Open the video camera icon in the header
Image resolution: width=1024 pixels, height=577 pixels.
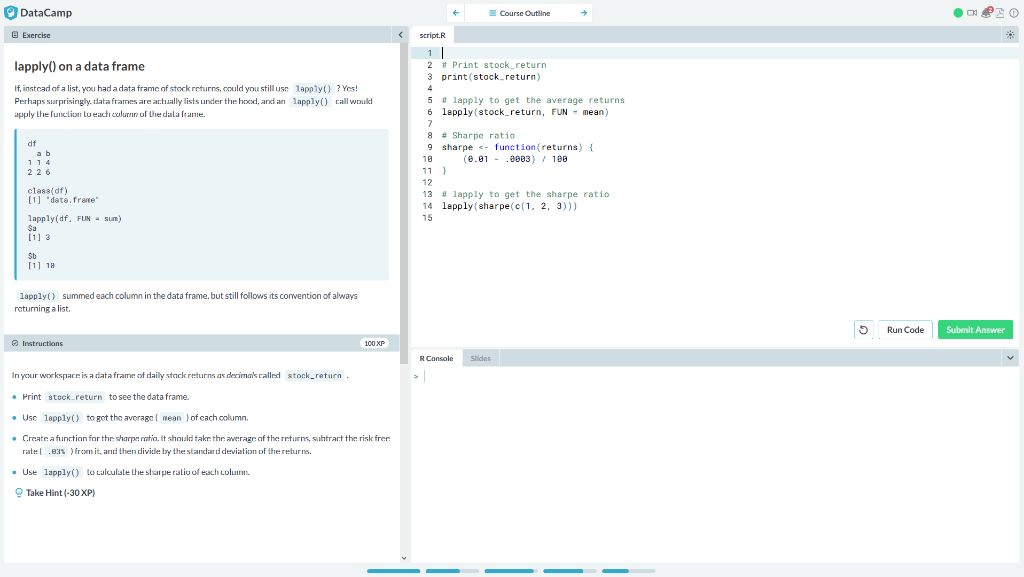972,13
